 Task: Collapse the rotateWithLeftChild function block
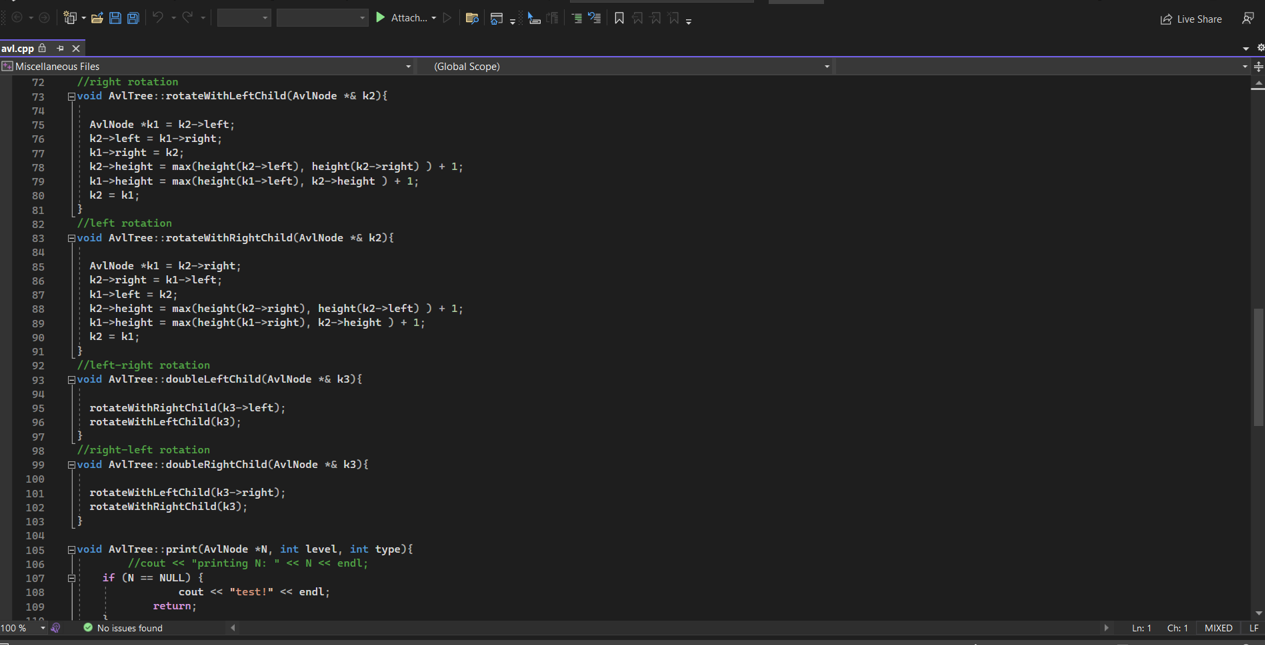pyautogui.click(x=71, y=97)
